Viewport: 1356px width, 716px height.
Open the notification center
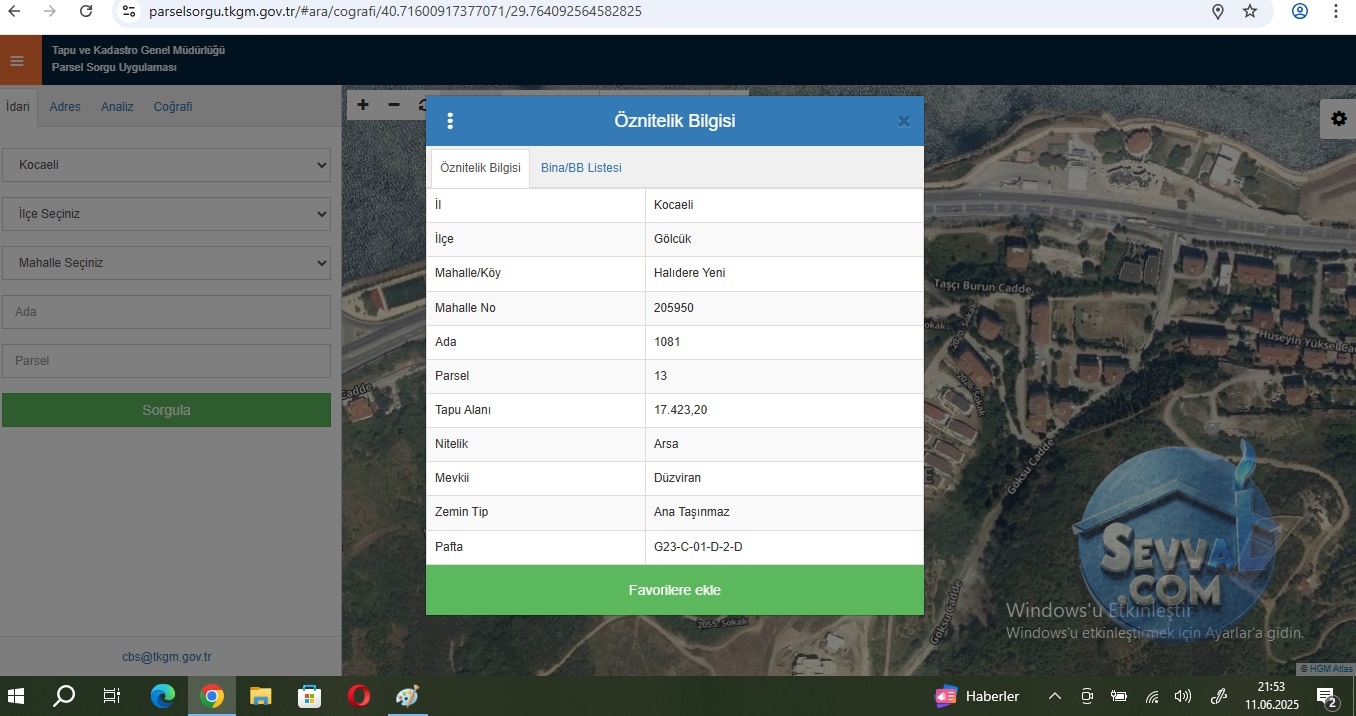[1328, 697]
